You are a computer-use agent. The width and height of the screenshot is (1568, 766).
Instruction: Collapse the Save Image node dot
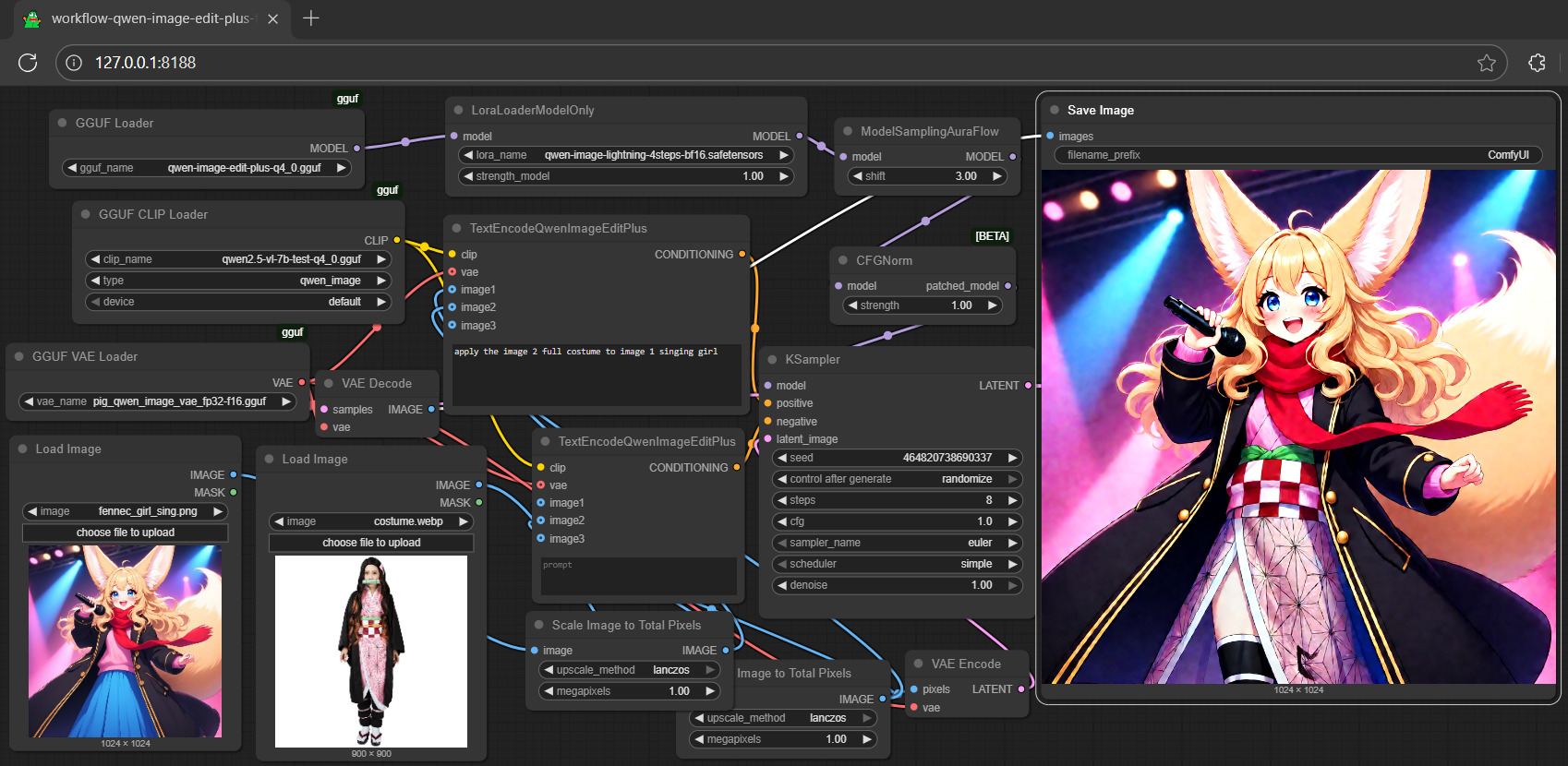tap(1055, 110)
